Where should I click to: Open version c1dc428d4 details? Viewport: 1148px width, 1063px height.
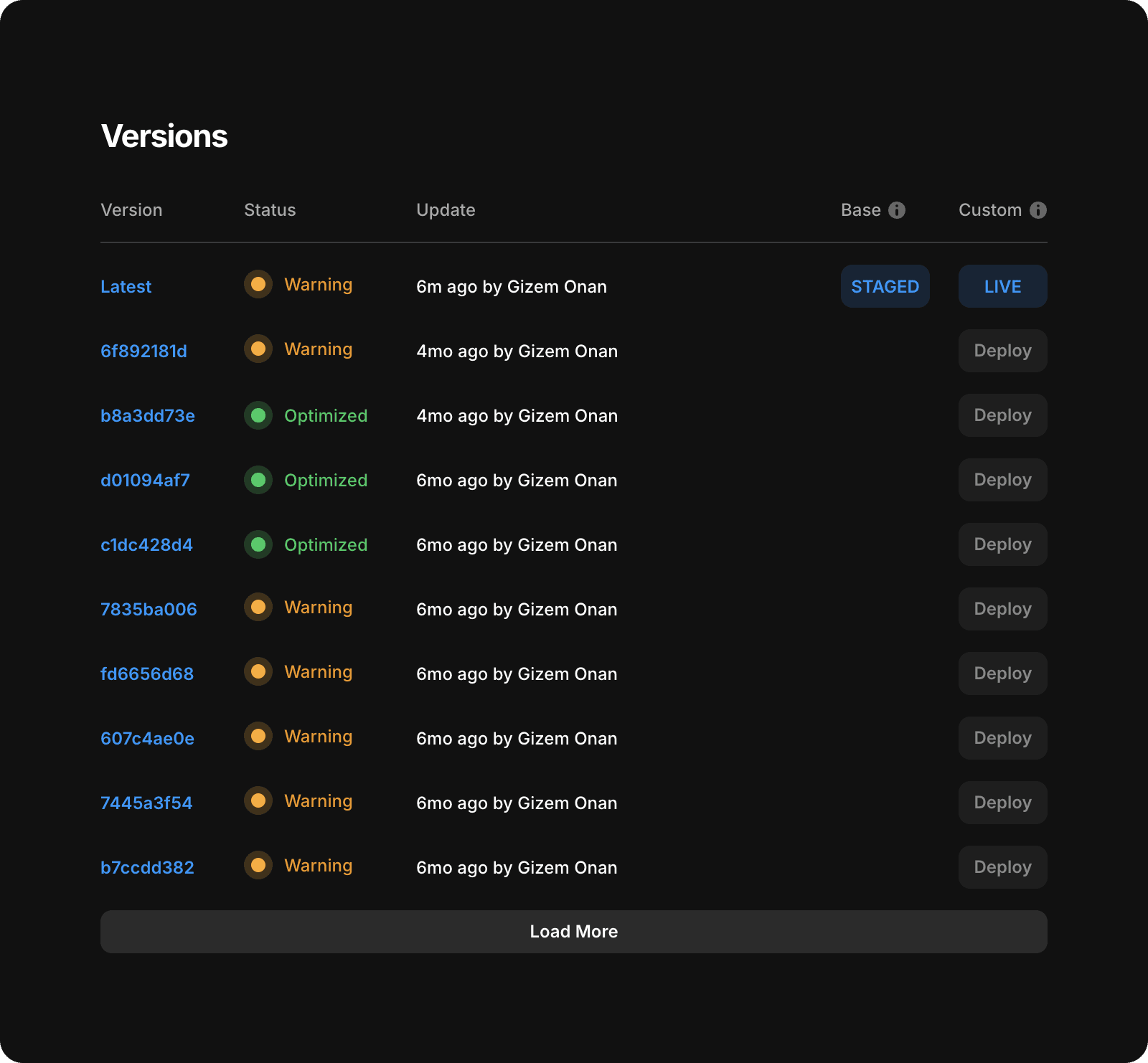click(x=146, y=545)
